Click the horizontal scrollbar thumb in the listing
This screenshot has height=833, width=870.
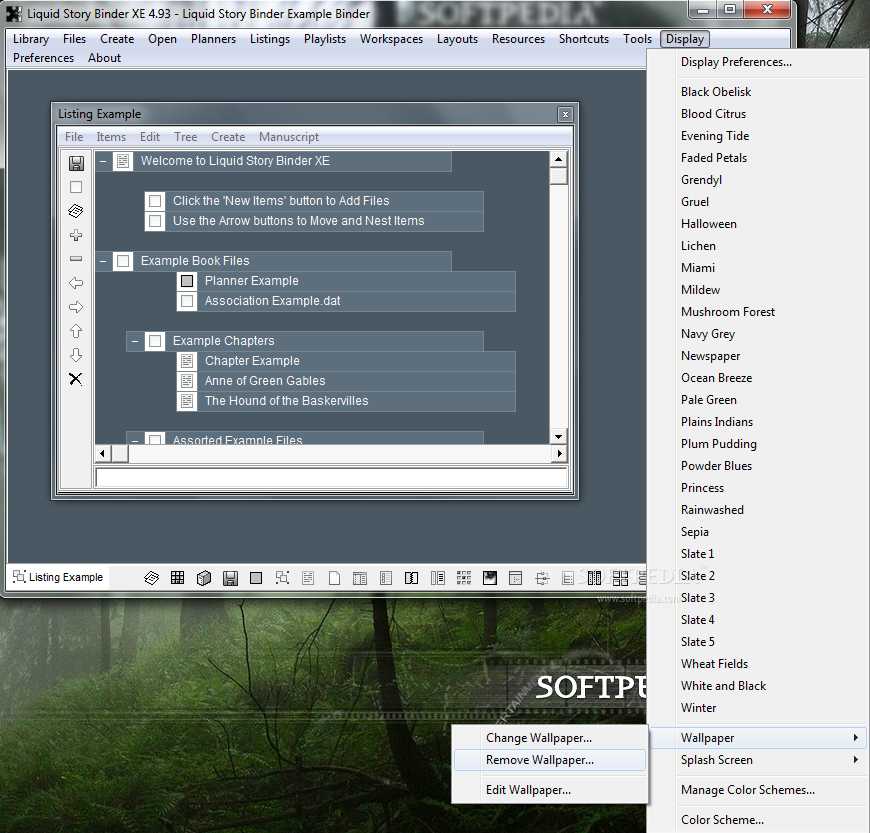pyautogui.click(x=120, y=453)
